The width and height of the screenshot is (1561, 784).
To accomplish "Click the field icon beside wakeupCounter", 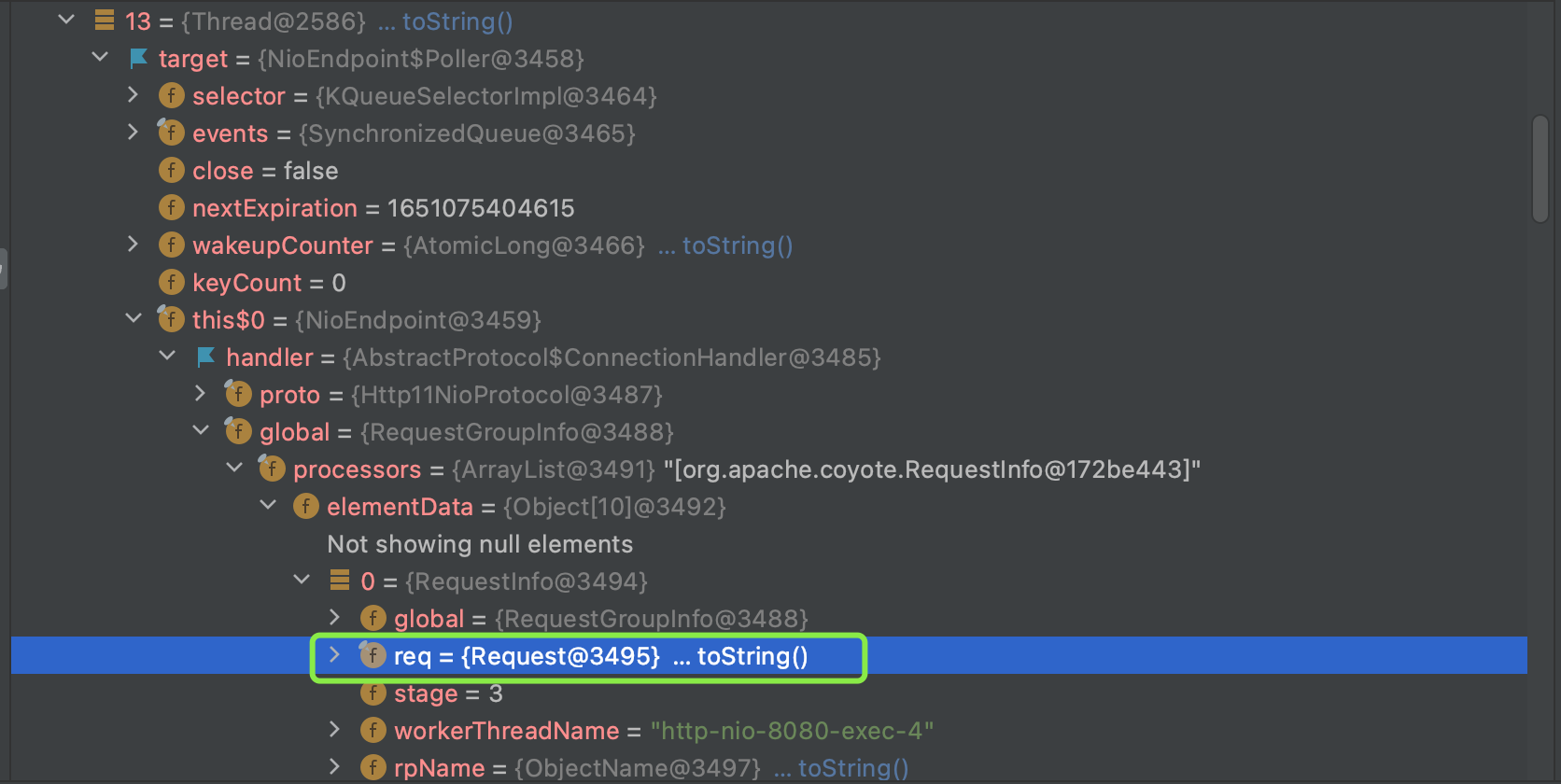I will coord(172,245).
